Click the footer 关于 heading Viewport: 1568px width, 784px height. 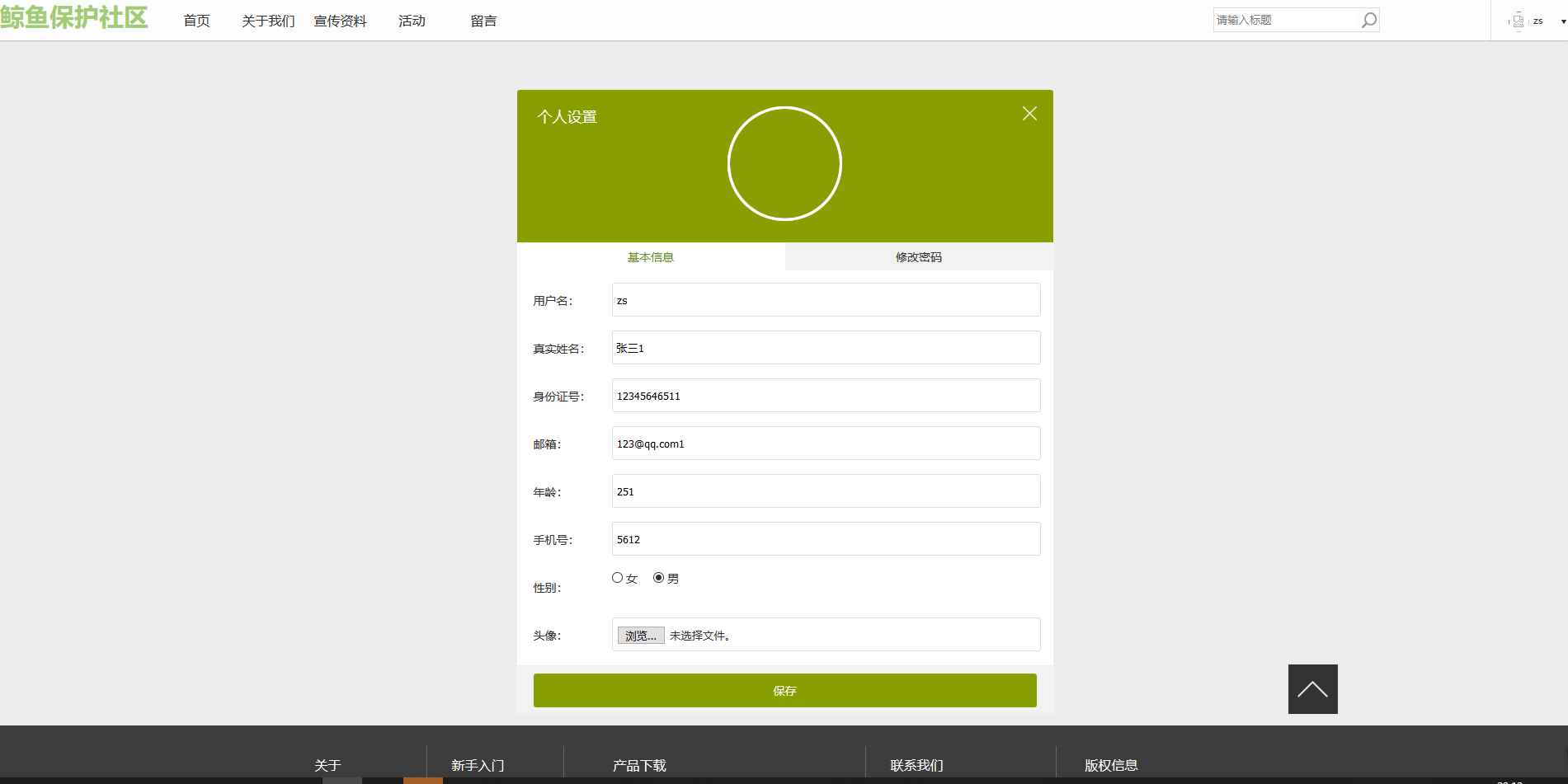[327, 766]
